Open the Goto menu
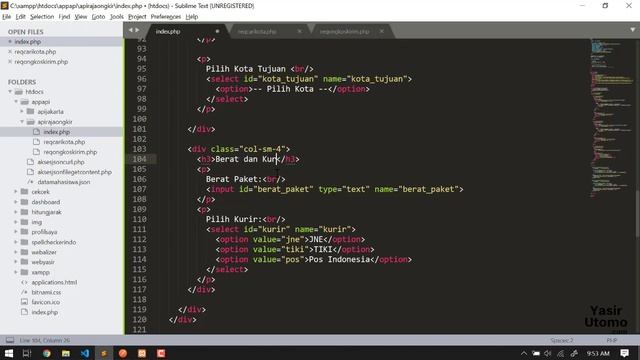This screenshot has width=640, height=360. click(x=98, y=17)
